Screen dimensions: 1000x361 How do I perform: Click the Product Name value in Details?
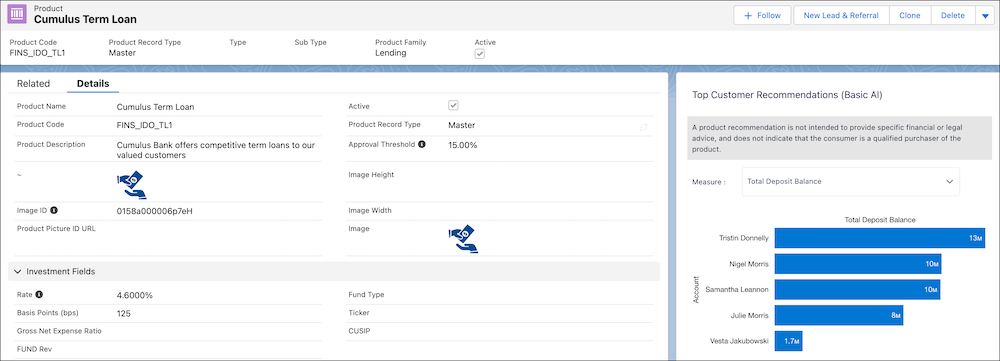[x=156, y=107]
